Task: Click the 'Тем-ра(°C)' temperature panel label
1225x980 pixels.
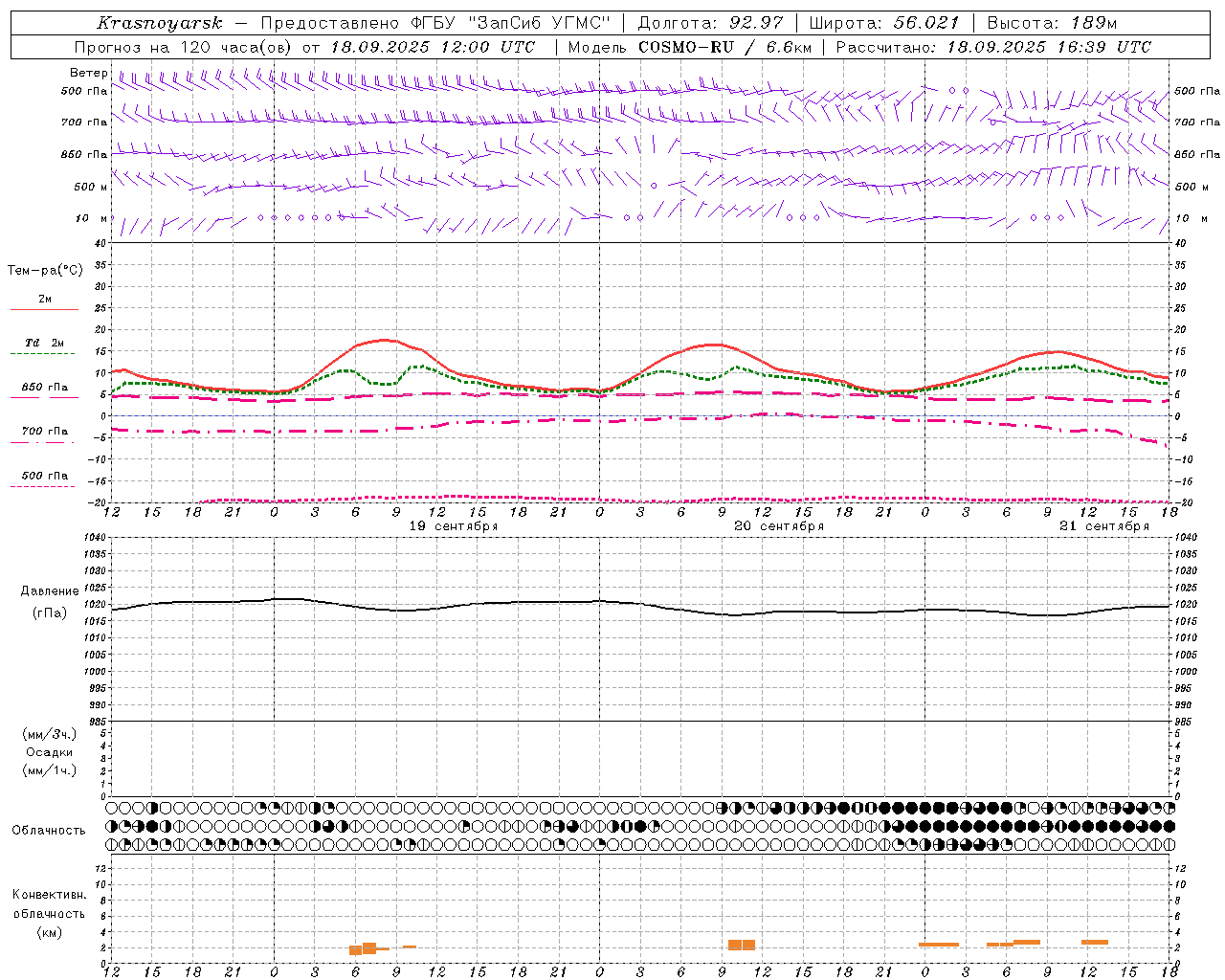Action: pos(45,271)
